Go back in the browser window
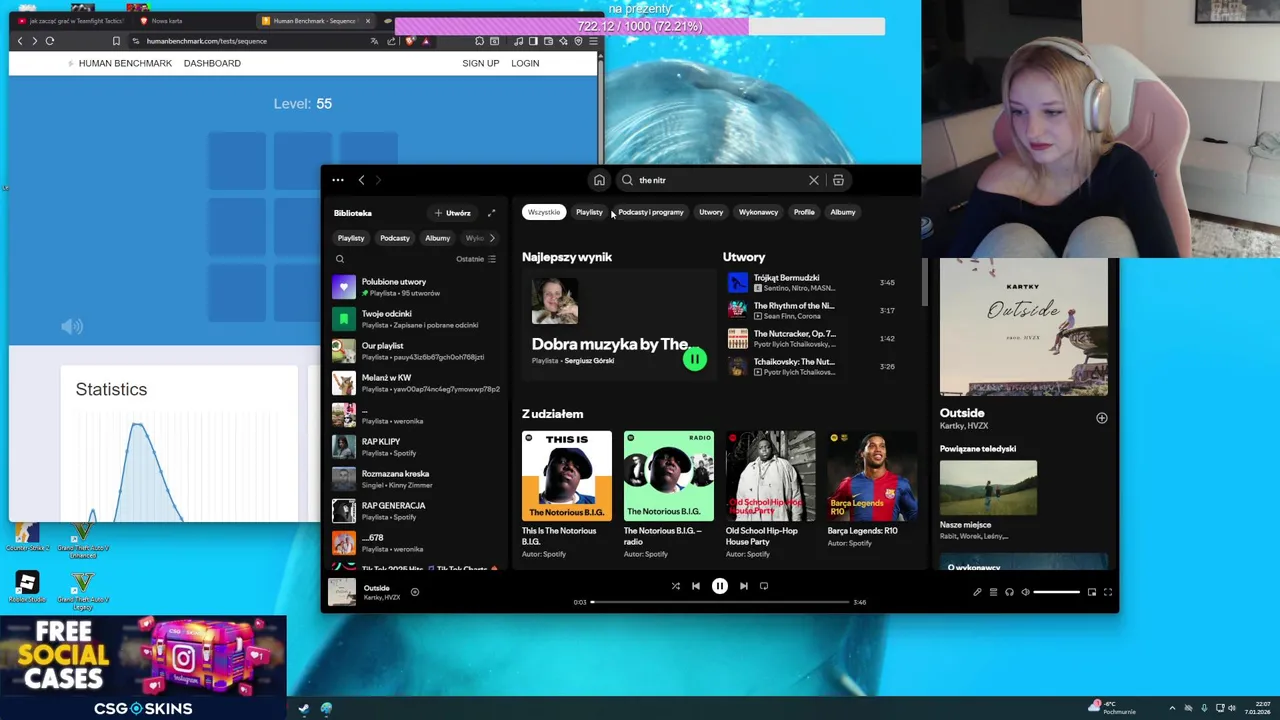The width and height of the screenshot is (1280, 720). tap(19, 41)
